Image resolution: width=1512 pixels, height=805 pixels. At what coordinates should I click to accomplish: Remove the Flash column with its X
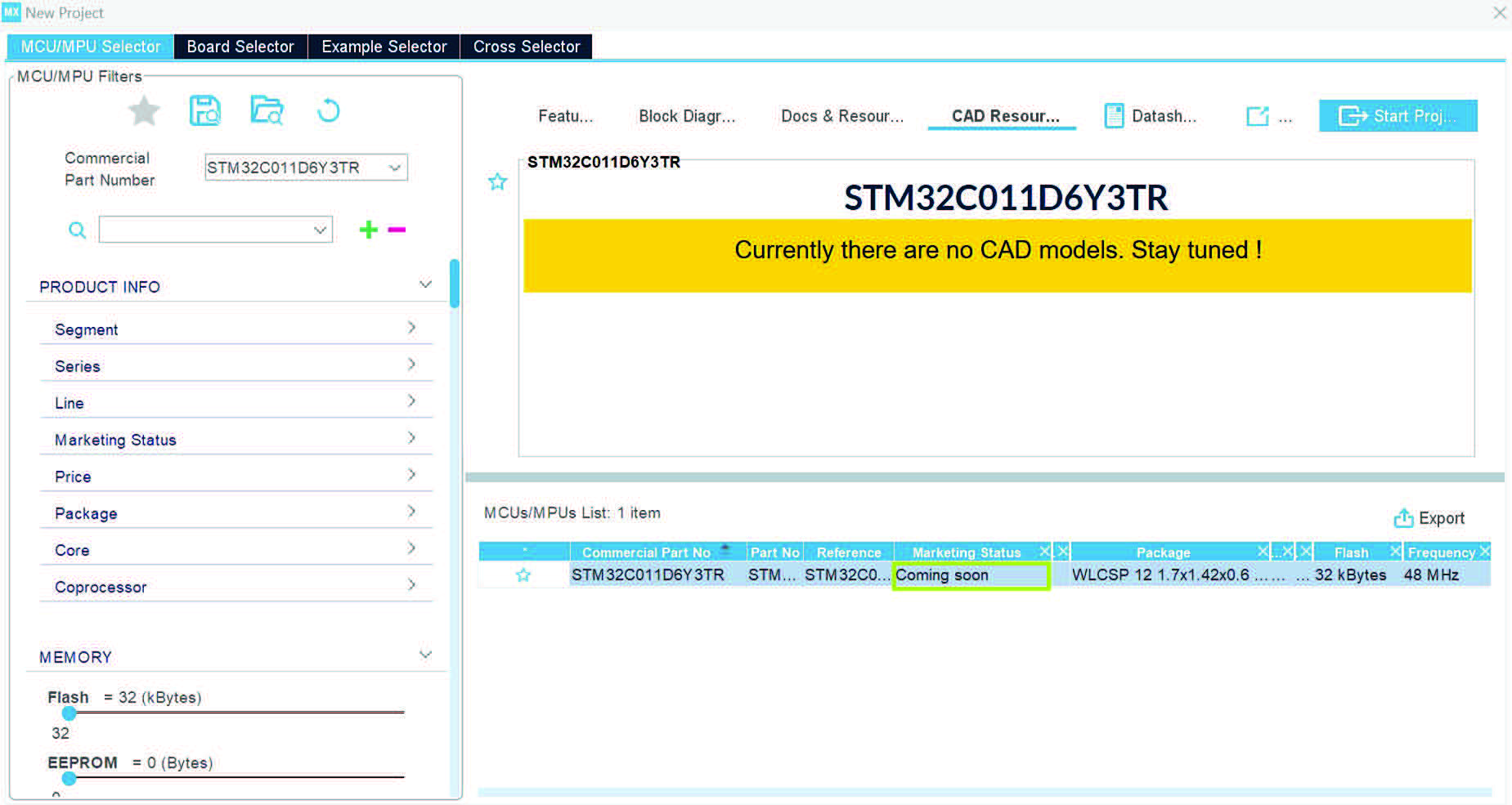[1395, 552]
